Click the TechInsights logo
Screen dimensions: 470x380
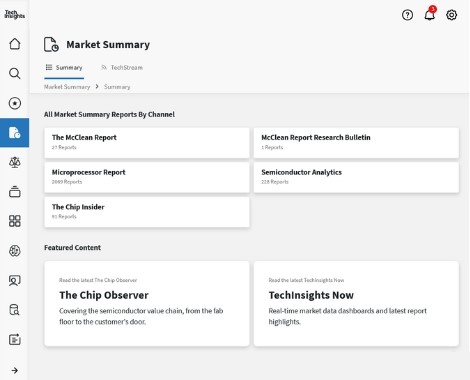click(14, 14)
